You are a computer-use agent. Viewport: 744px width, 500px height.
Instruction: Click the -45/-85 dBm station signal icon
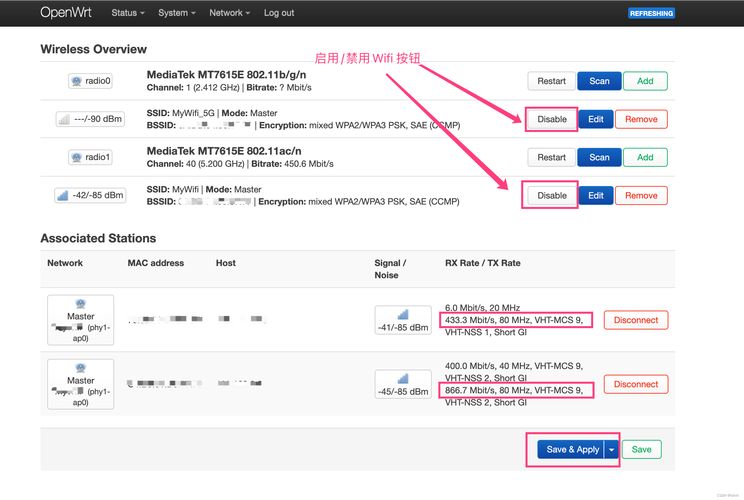pyautogui.click(x=403, y=384)
